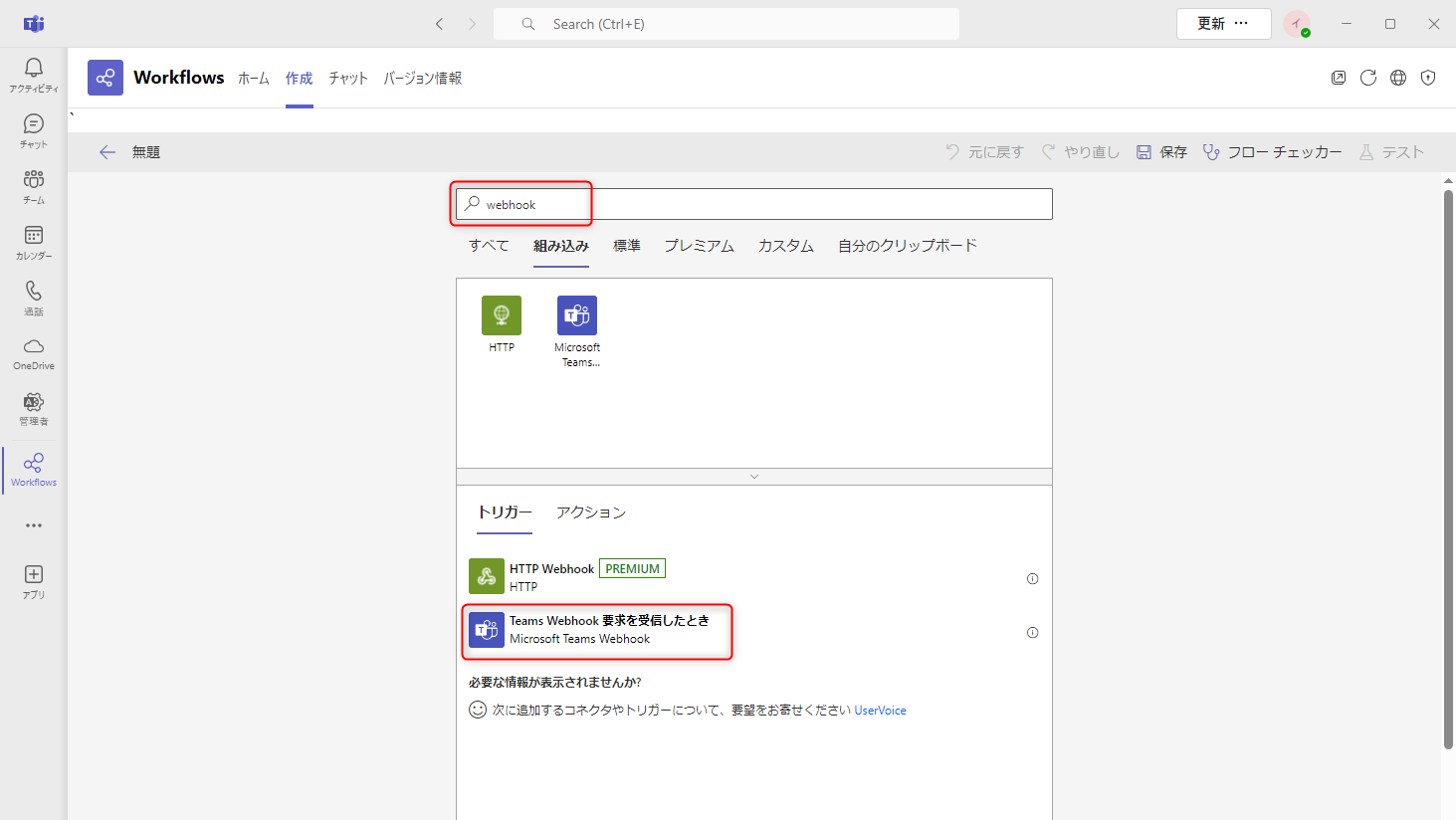
Task: Filter connectors by プレミアム
Action: click(700, 246)
